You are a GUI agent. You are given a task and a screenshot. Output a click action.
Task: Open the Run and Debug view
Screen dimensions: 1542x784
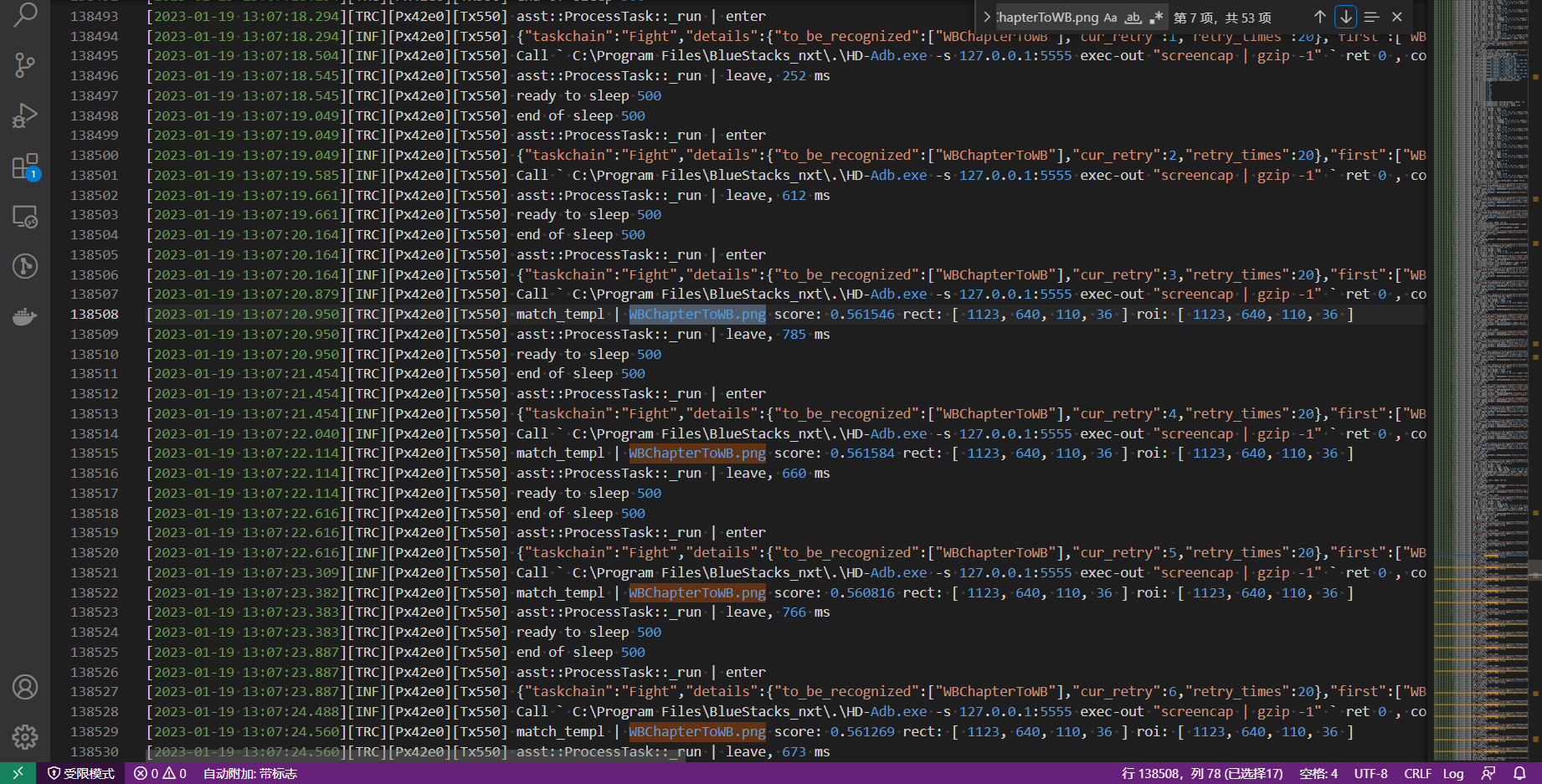click(25, 115)
